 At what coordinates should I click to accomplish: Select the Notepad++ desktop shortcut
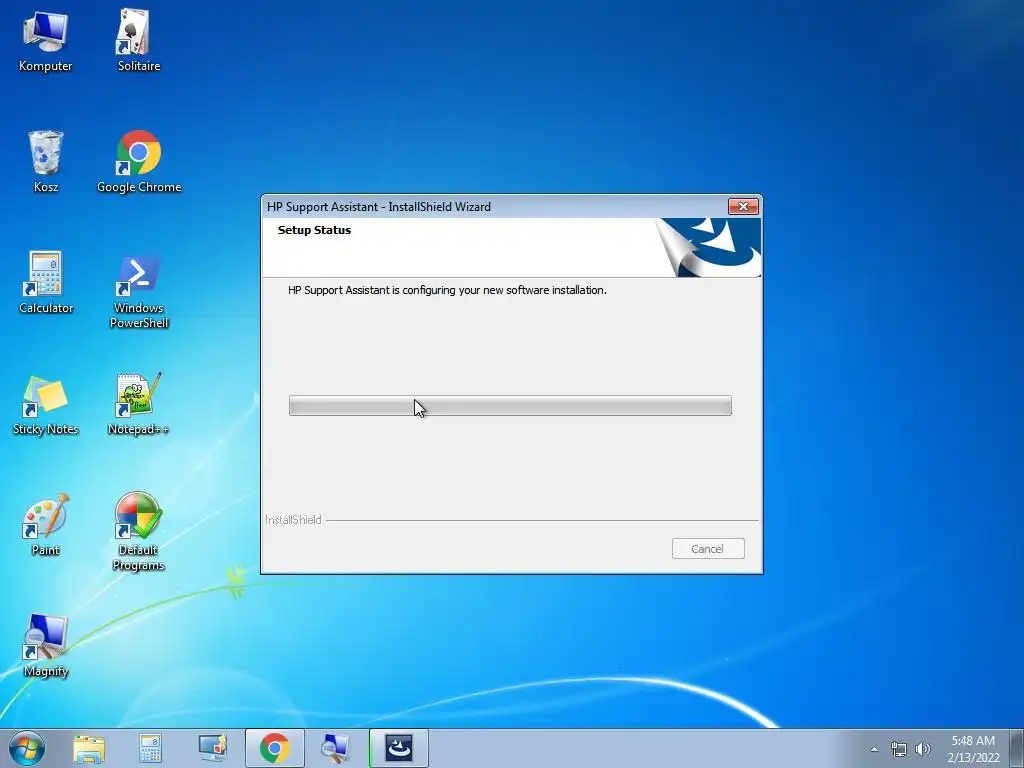[x=138, y=404]
